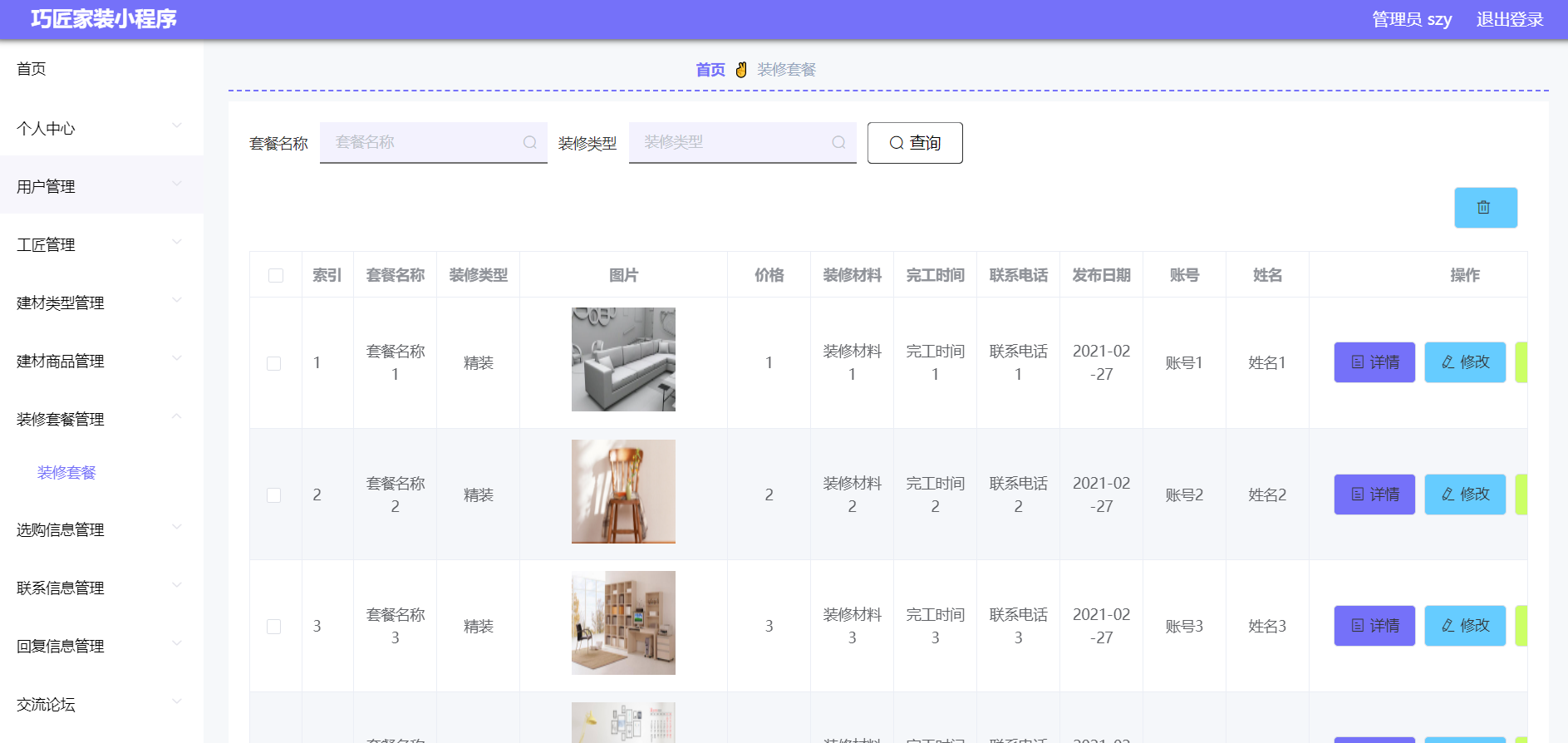This screenshot has width=1568, height=743.
Task: Toggle the select-all header checkbox
Action: coord(276,275)
